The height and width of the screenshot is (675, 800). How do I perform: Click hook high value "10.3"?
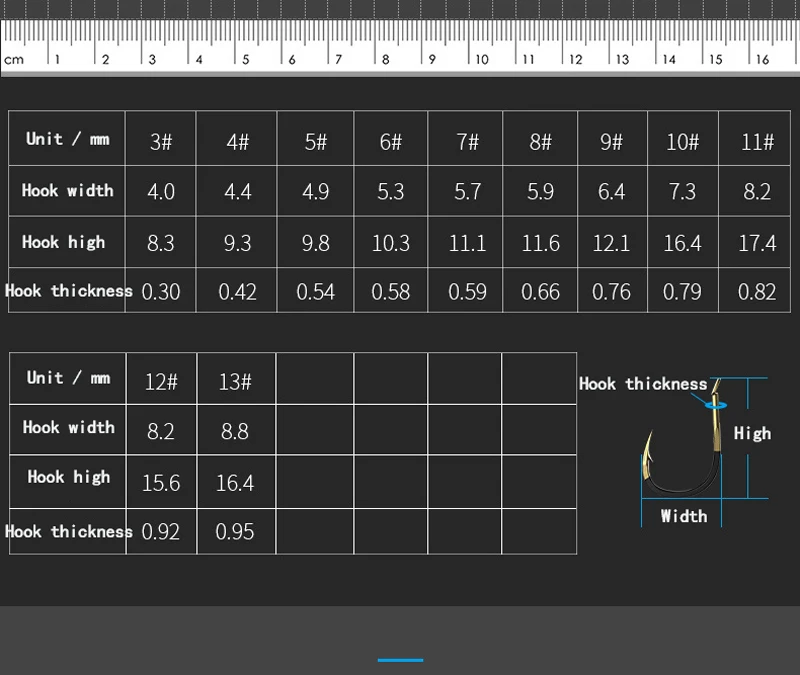click(391, 243)
